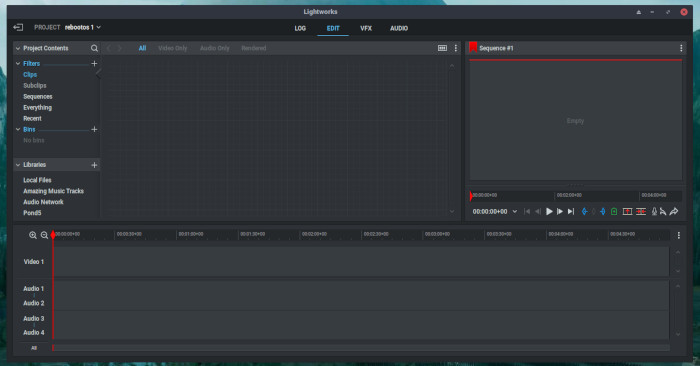Select the Recent filter
This screenshot has width=700, height=366.
click(x=32, y=118)
